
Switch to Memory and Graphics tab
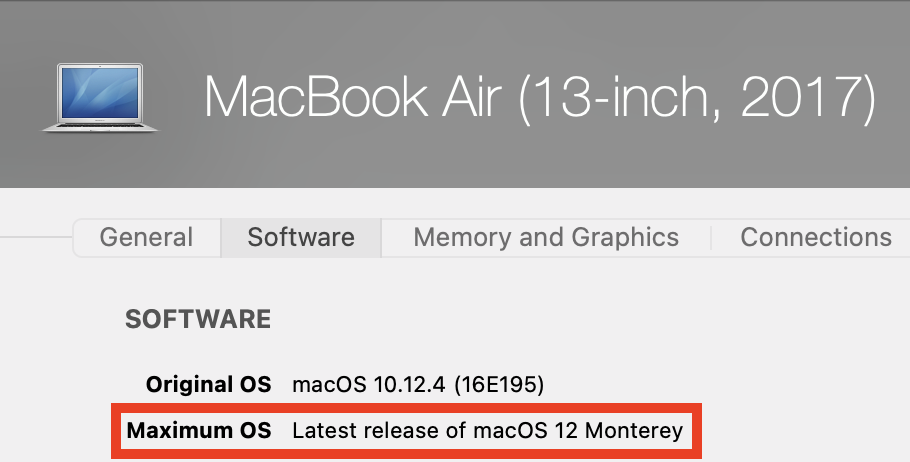546,237
